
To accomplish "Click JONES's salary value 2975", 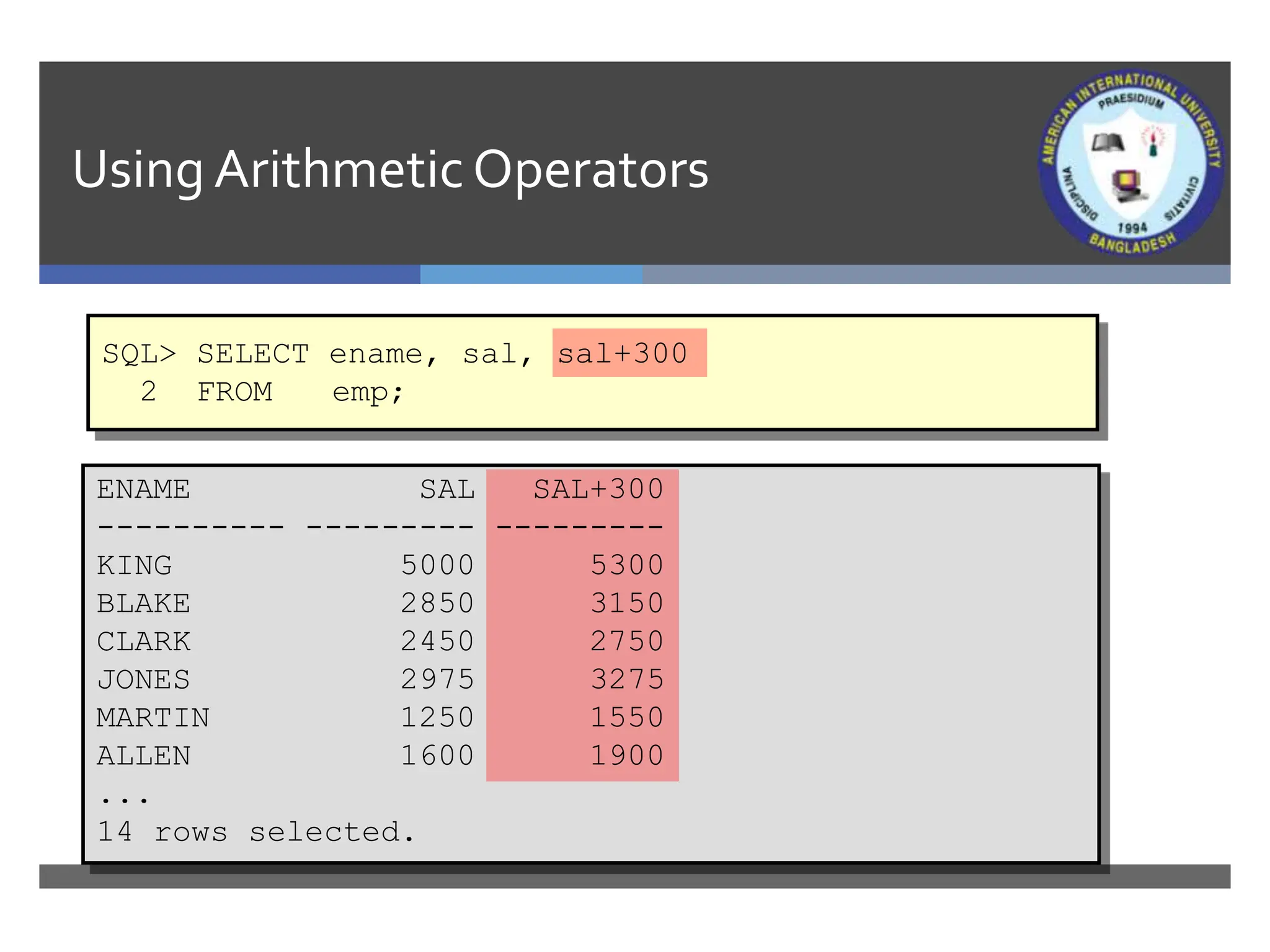I will 437,679.
